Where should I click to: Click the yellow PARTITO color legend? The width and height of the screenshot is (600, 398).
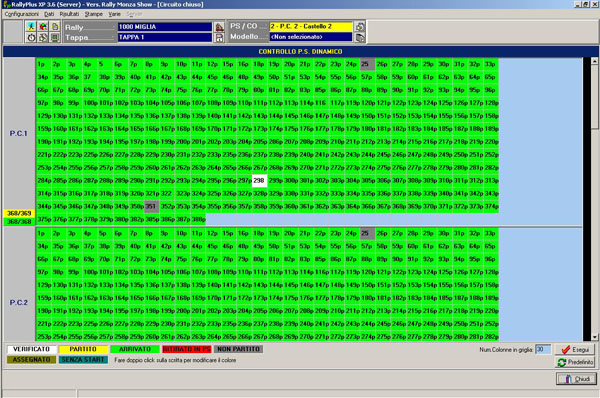tap(83, 349)
